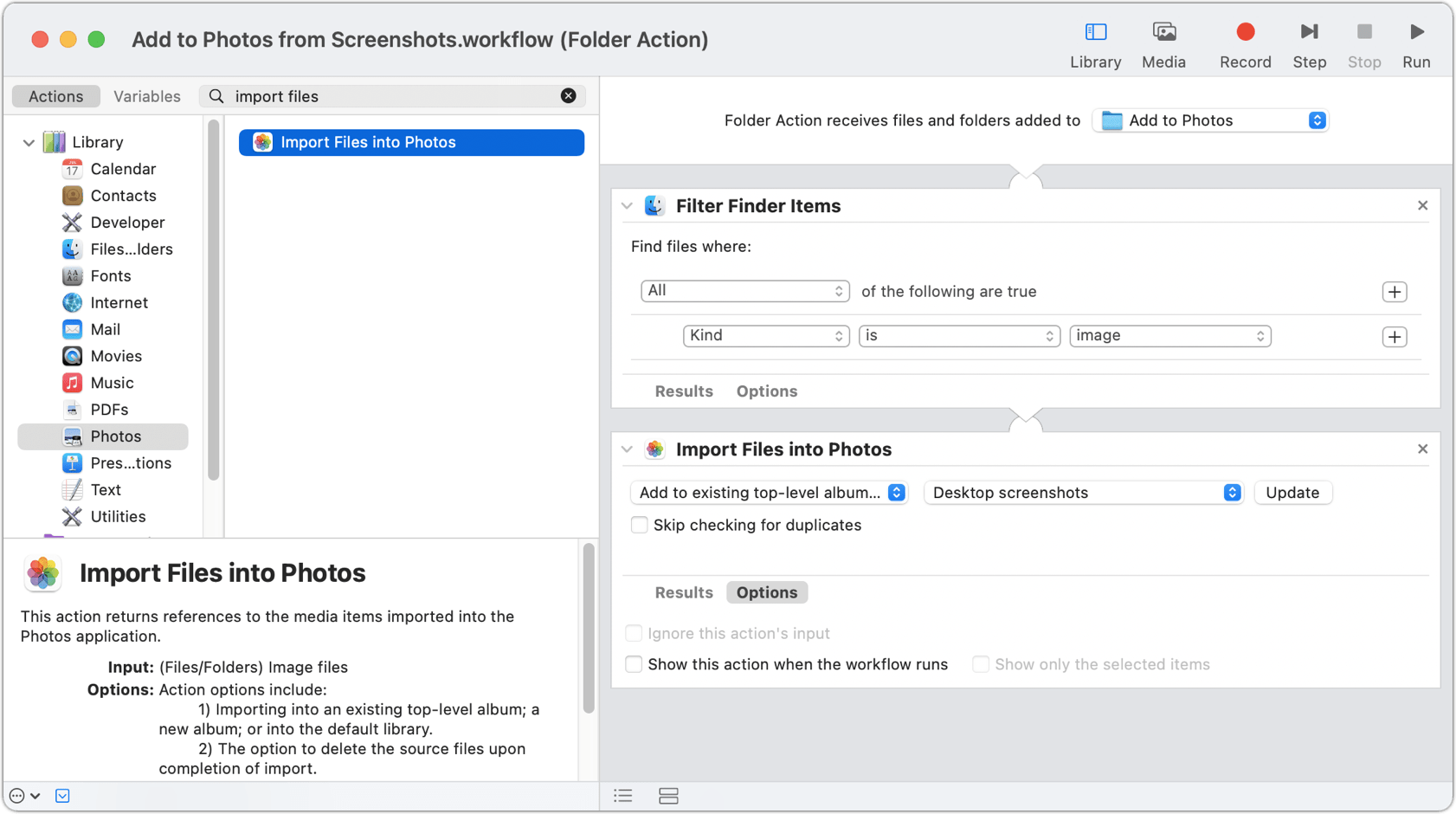Click the Record toolbar icon
Image resolution: width=1456 pixels, height=814 pixels.
1245,31
